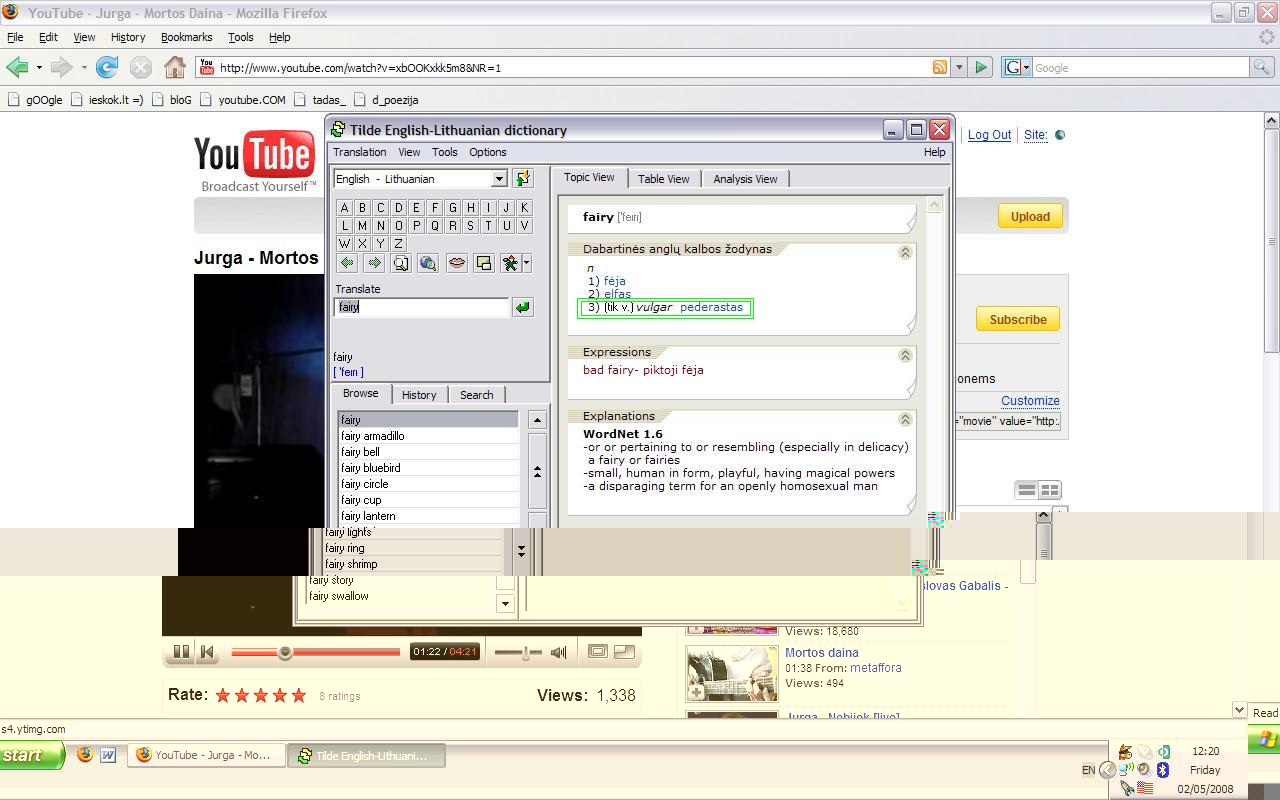Click the Subscribe button
Screen dimensions: 1280x800
point(1017,319)
